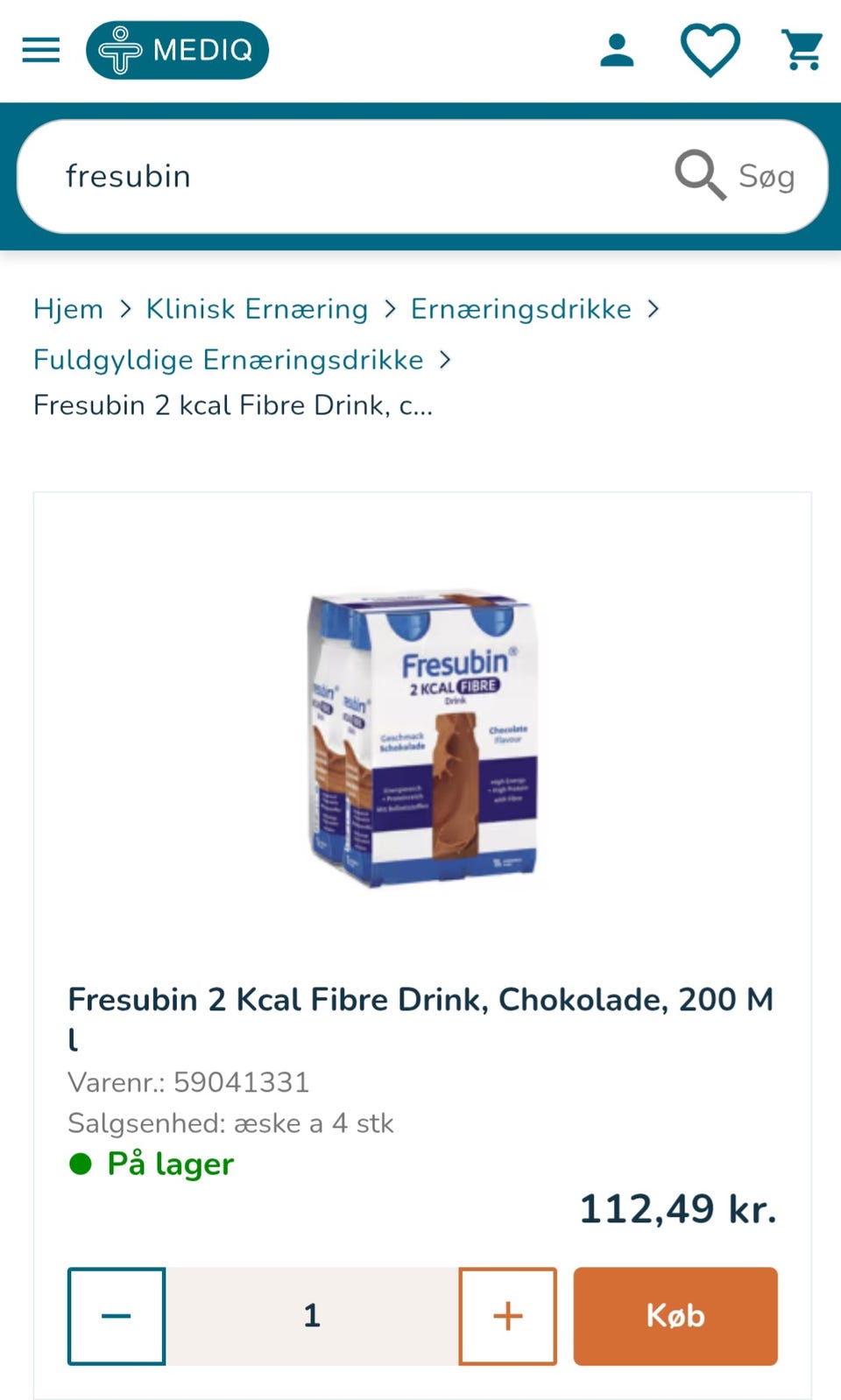Increase quantity with plus button
The height and width of the screenshot is (1400, 841).
pos(508,1316)
